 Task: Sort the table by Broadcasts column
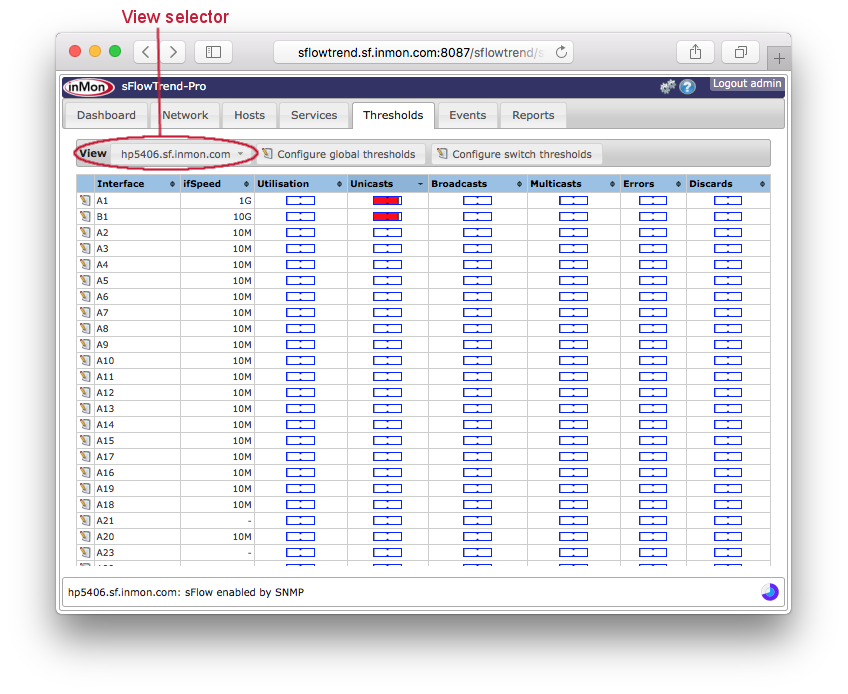pyautogui.click(x=478, y=184)
